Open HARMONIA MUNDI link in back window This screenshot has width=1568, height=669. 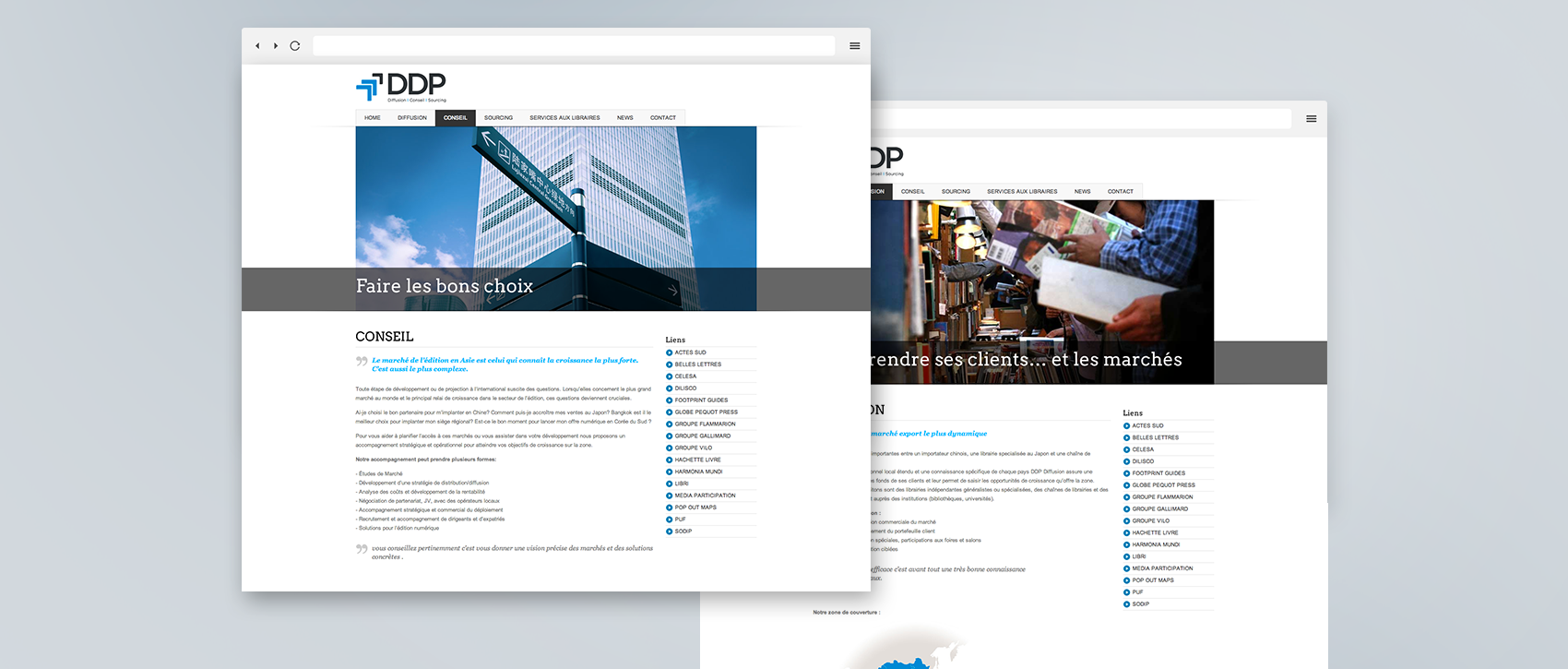click(1157, 544)
